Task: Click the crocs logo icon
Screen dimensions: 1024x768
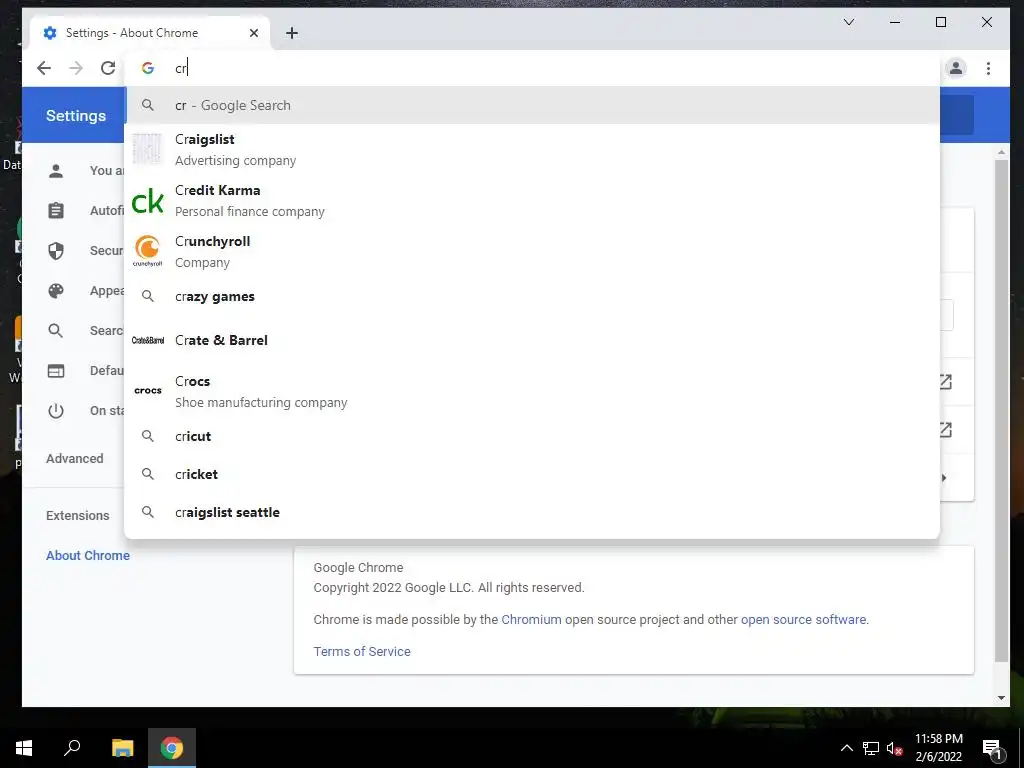Action: [148, 391]
